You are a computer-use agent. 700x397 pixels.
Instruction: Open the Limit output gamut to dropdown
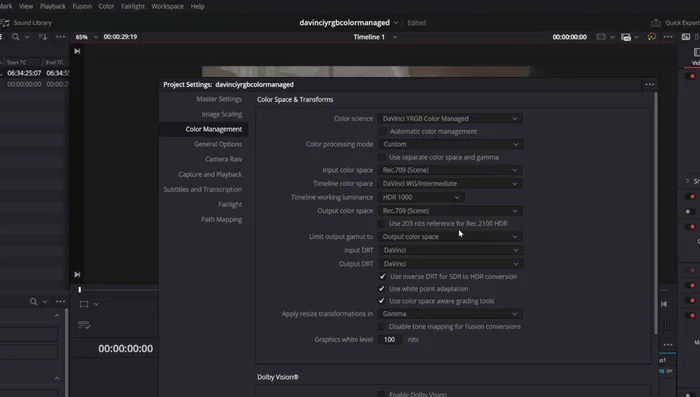click(450, 237)
